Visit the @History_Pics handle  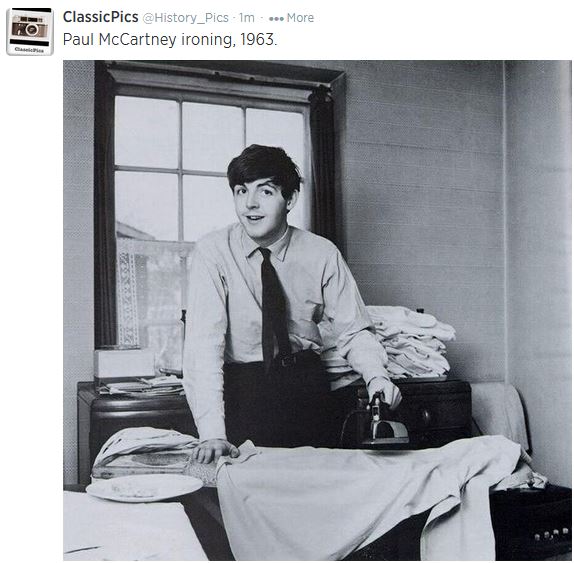(x=186, y=18)
